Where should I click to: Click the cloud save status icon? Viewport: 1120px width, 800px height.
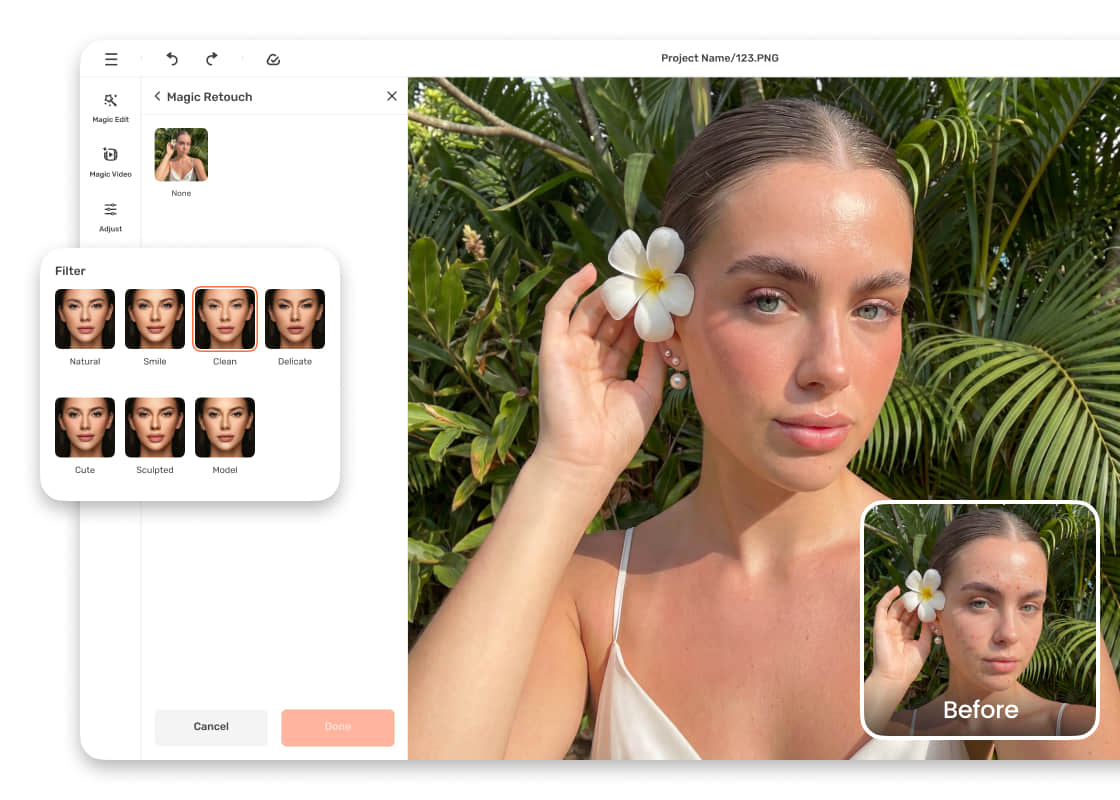pyautogui.click(x=273, y=59)
